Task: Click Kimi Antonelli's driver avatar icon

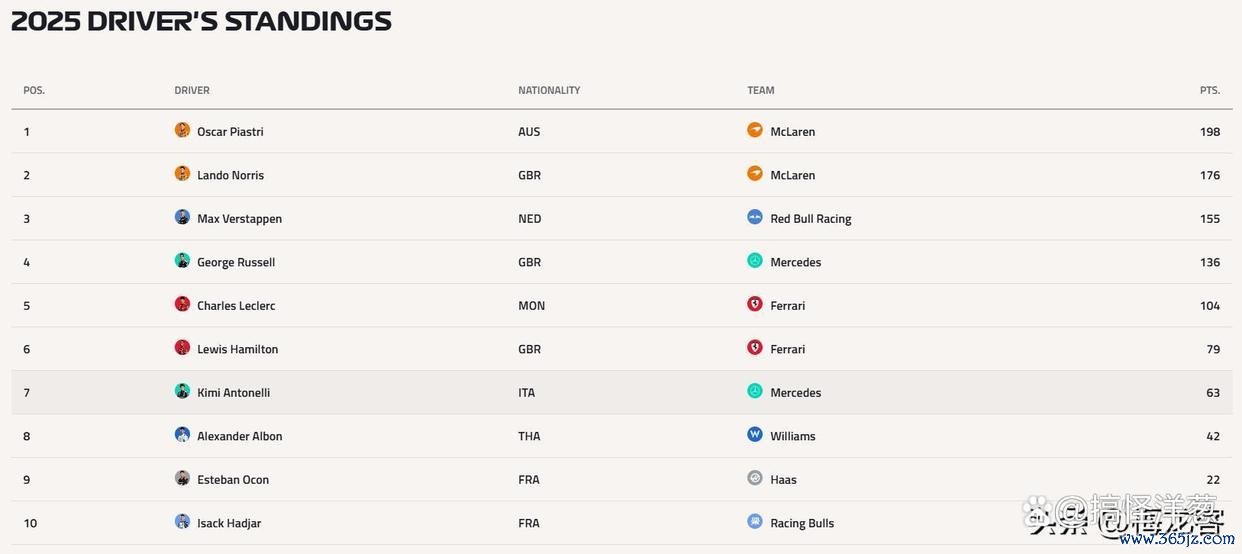Action: tap(182, 391)
